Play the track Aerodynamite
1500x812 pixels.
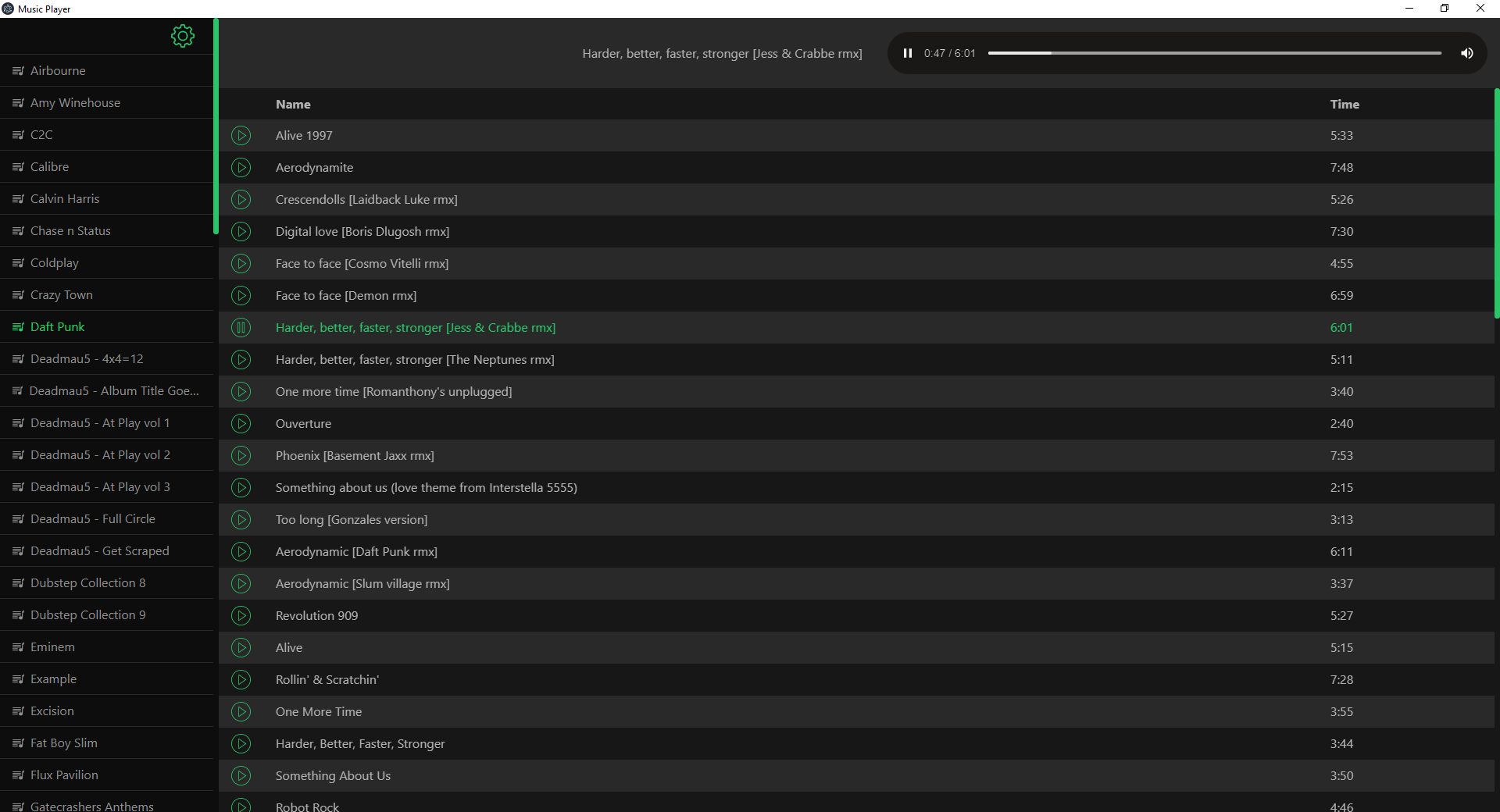[x=241, y=168]
